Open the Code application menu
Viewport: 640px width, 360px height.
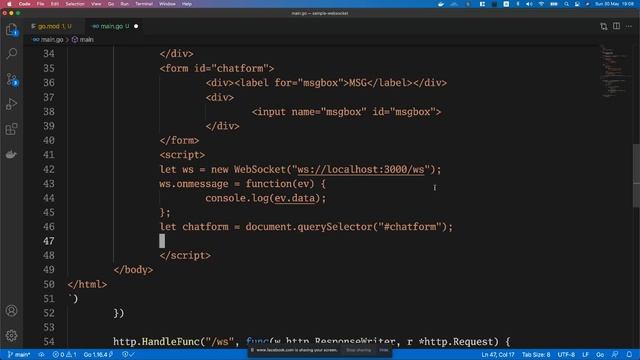click(x=24, y=4)
